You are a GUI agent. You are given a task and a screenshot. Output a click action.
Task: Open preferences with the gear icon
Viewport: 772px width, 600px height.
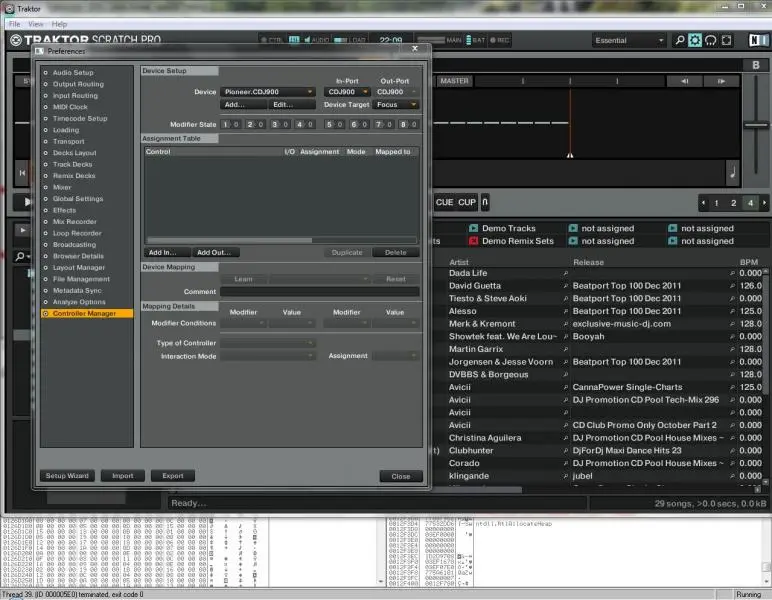(x=695, y=41)
